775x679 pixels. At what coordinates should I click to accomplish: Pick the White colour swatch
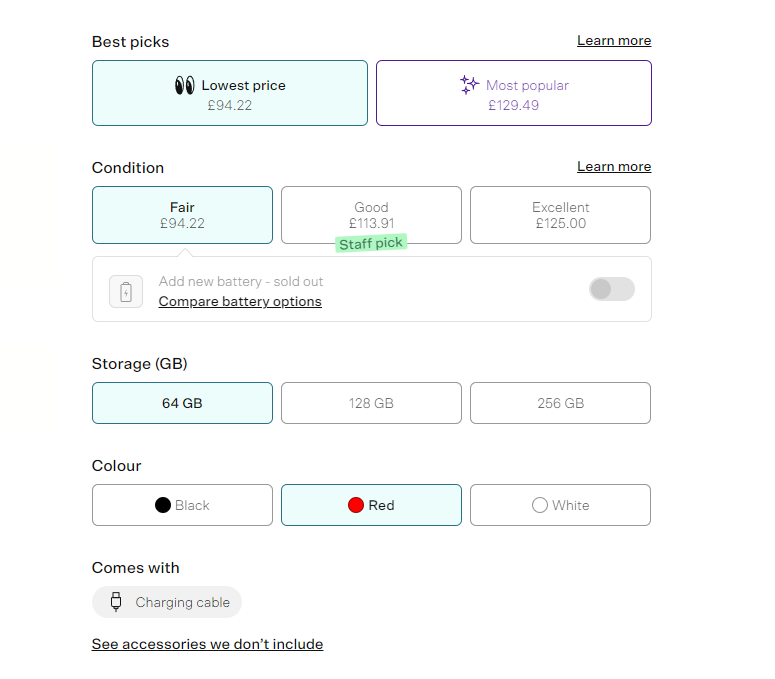pyautogui.click(x=540, y=505)
